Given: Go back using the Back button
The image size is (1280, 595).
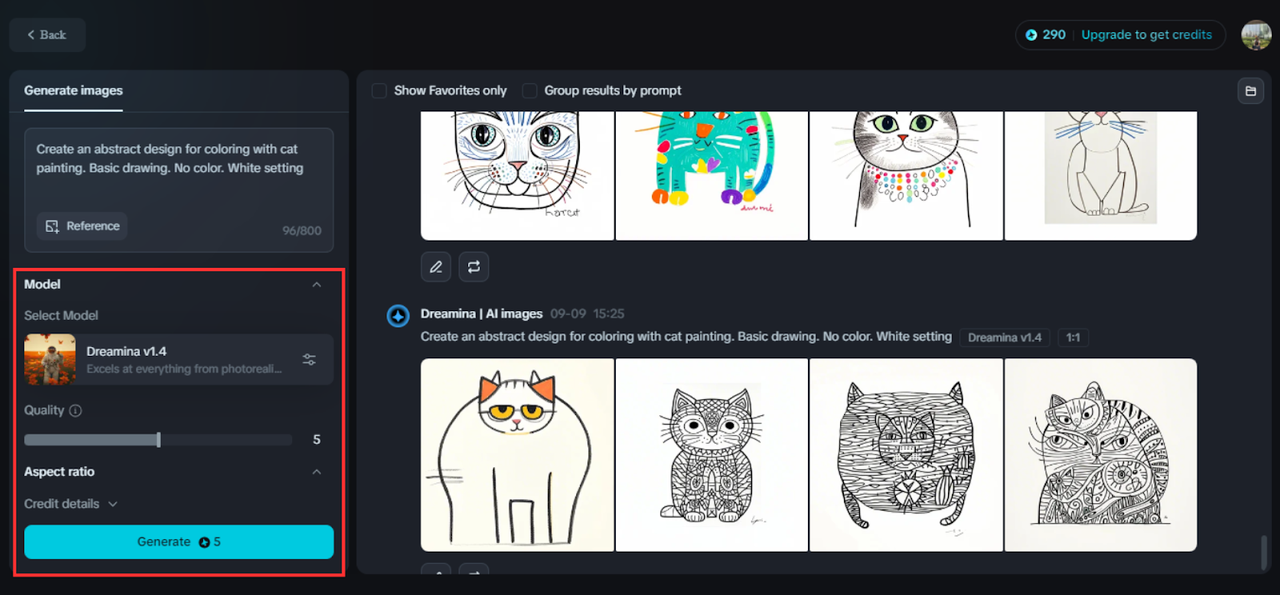Looking at the screenshot, I should coord(47,35).
